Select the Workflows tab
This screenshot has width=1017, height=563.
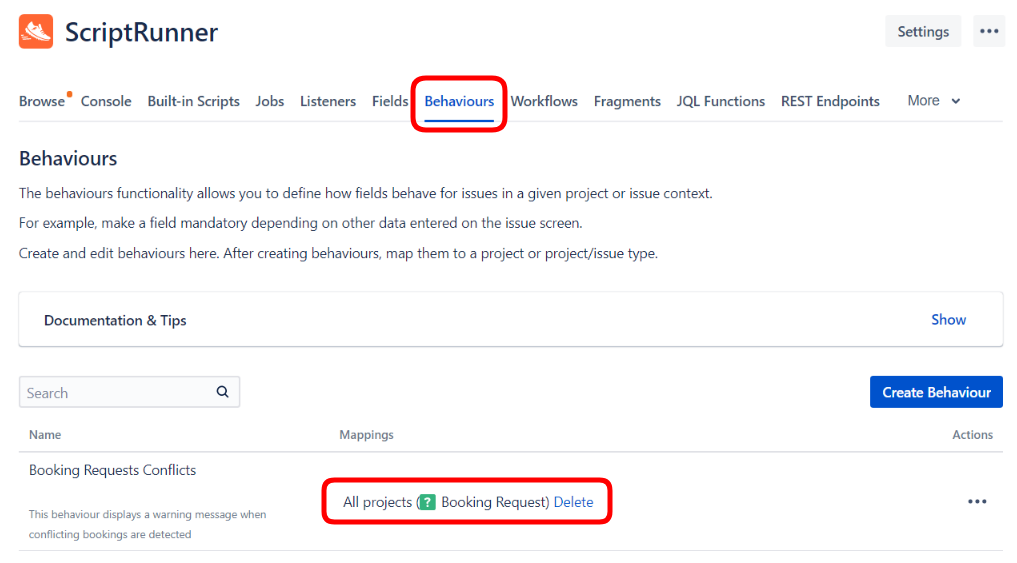tap(544, 101)
